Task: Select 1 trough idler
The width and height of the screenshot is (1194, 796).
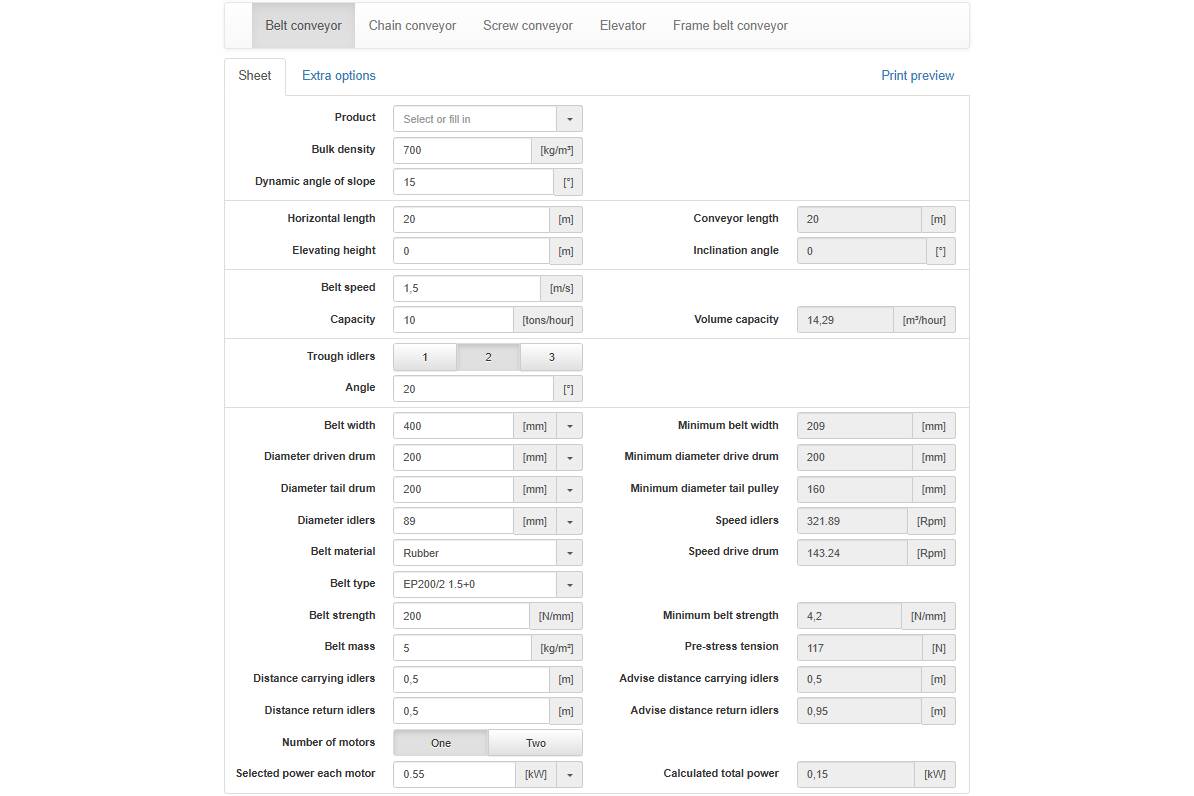Action: click(x=425, y=357)
